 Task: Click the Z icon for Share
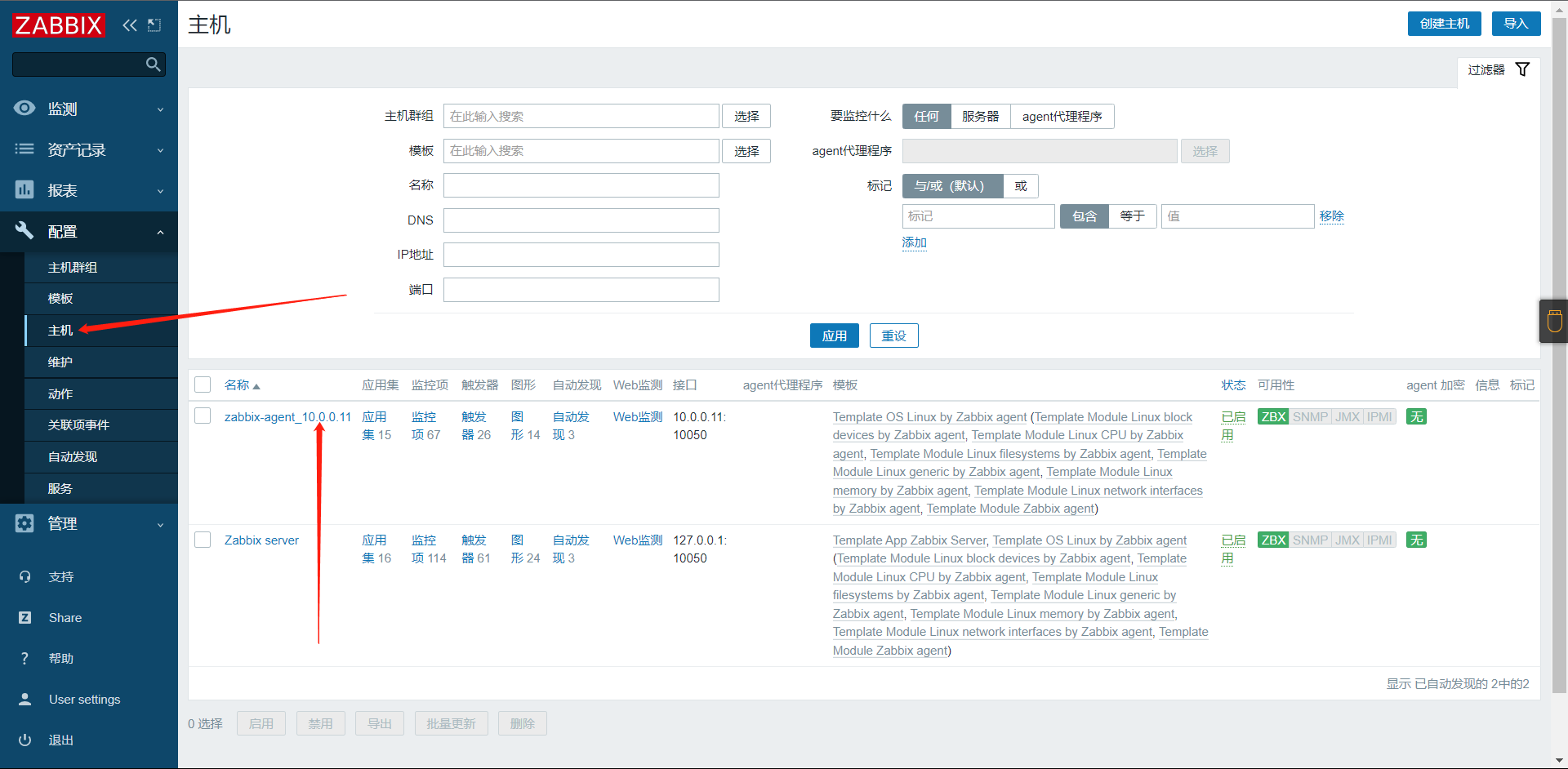pos(24,618)
